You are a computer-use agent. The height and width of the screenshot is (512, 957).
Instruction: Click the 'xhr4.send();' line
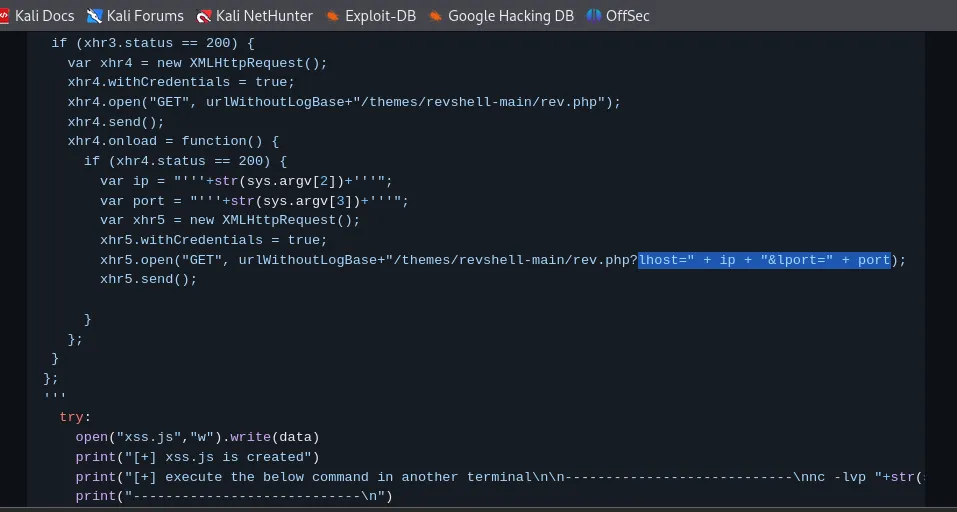(116, 122)
